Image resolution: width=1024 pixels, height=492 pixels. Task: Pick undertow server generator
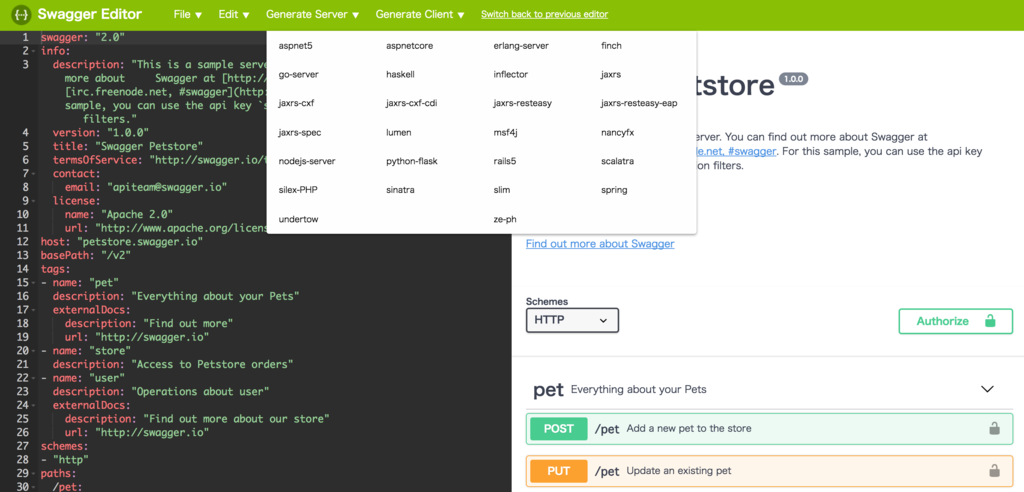[298, 219]
